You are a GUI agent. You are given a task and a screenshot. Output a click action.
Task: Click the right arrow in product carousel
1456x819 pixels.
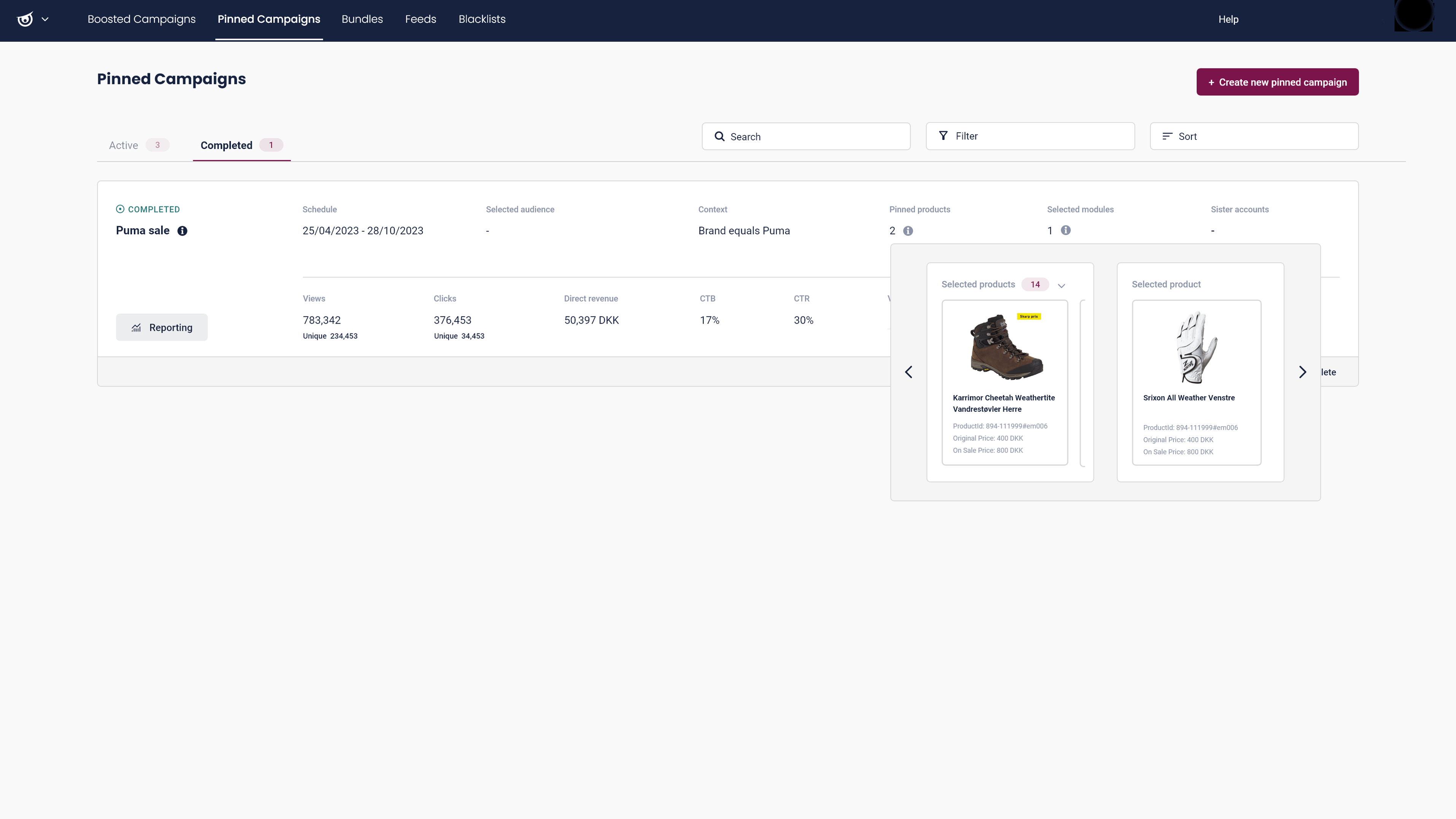(1303, 371)
